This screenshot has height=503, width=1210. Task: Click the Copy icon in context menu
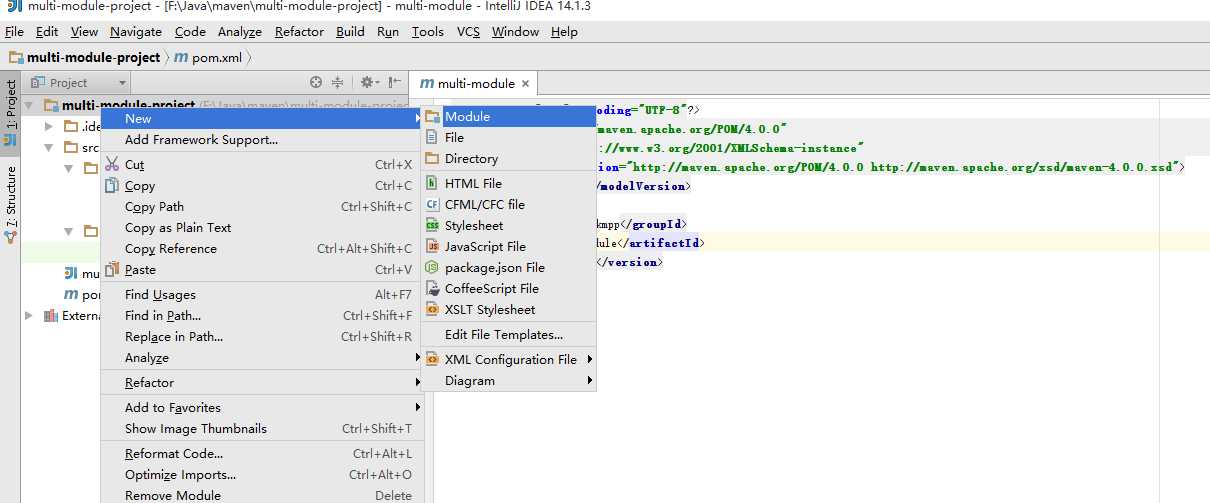point(112,185)
